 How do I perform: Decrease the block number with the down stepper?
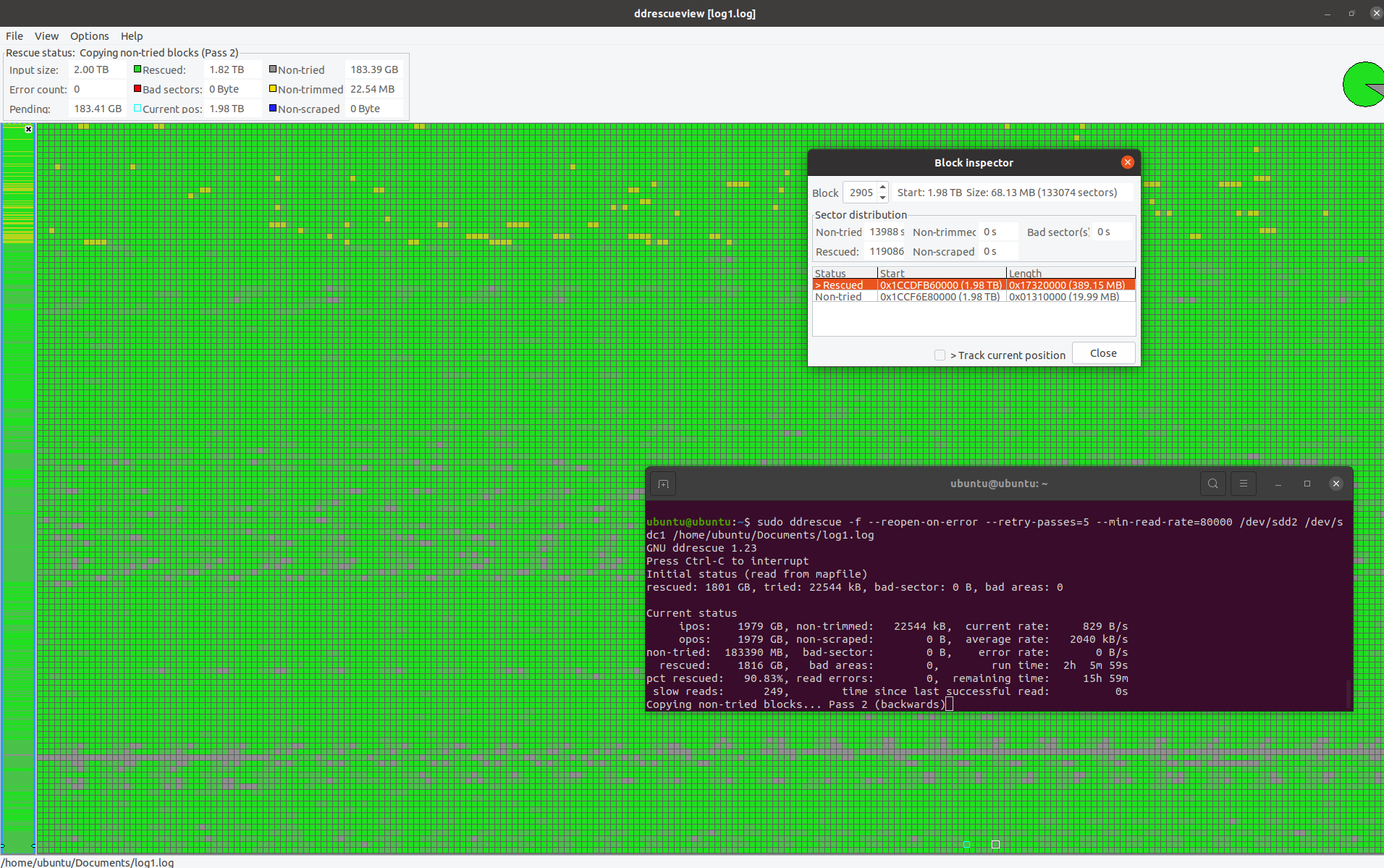(x=882, y=197)
